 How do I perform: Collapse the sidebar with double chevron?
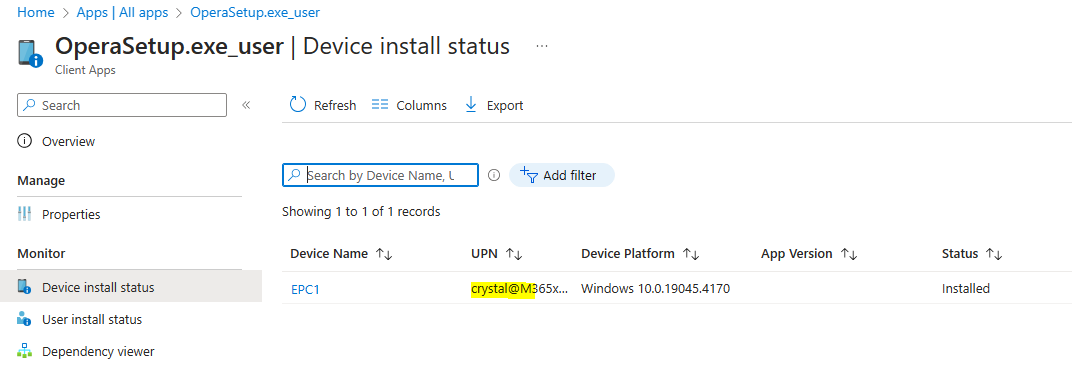pyautogui.click(x=246, y=105)
